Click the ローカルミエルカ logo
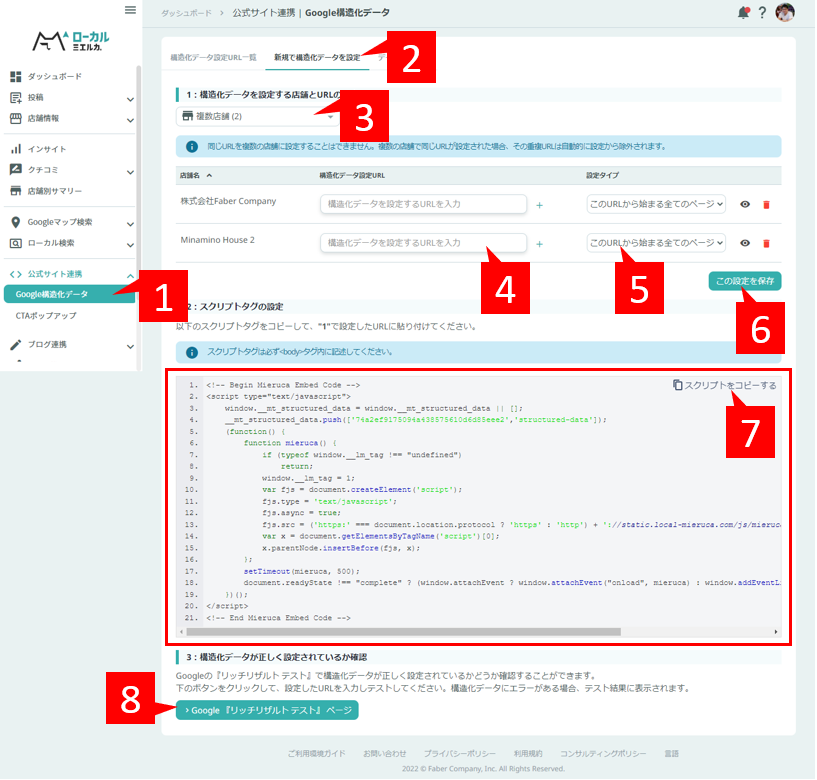This screenshot has height=780, width=817. coord(71,41)
